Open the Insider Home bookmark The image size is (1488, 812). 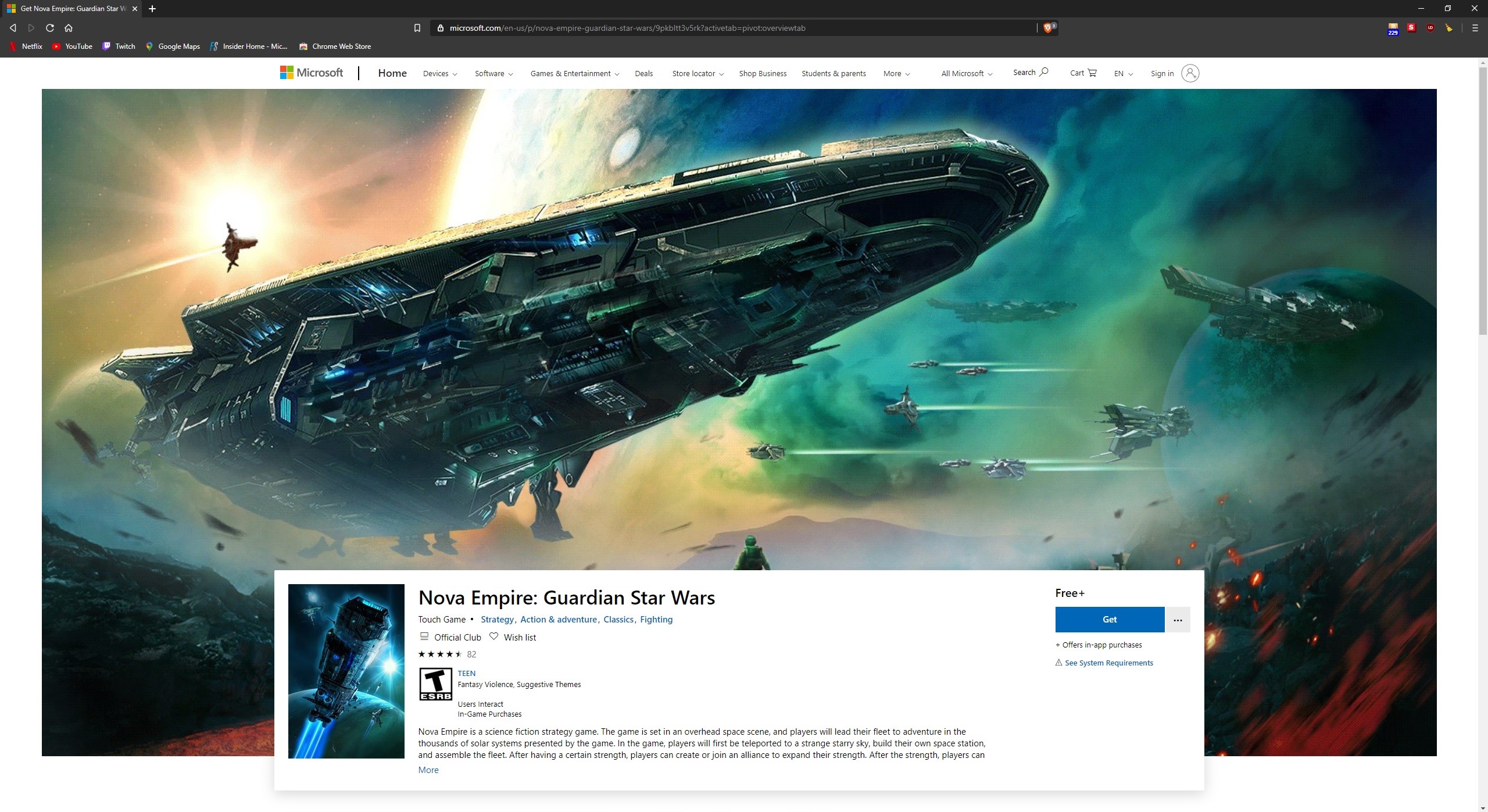click(x=249, y=46)
